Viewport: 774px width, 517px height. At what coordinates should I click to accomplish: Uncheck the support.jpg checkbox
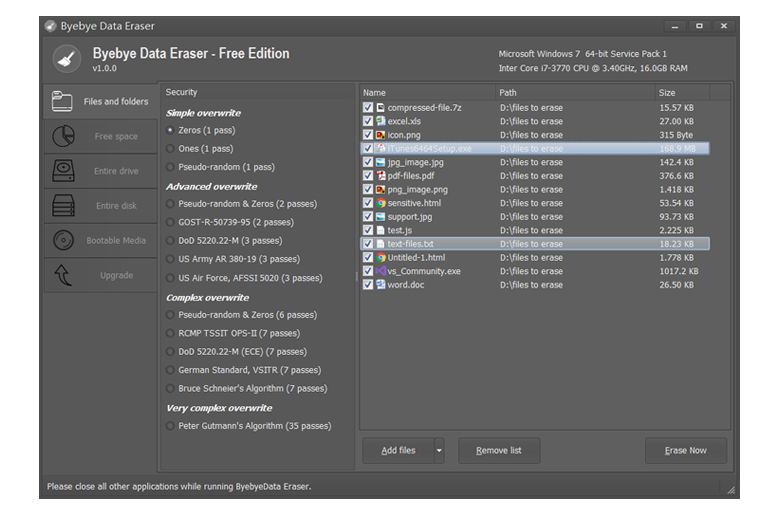(368, 217)
